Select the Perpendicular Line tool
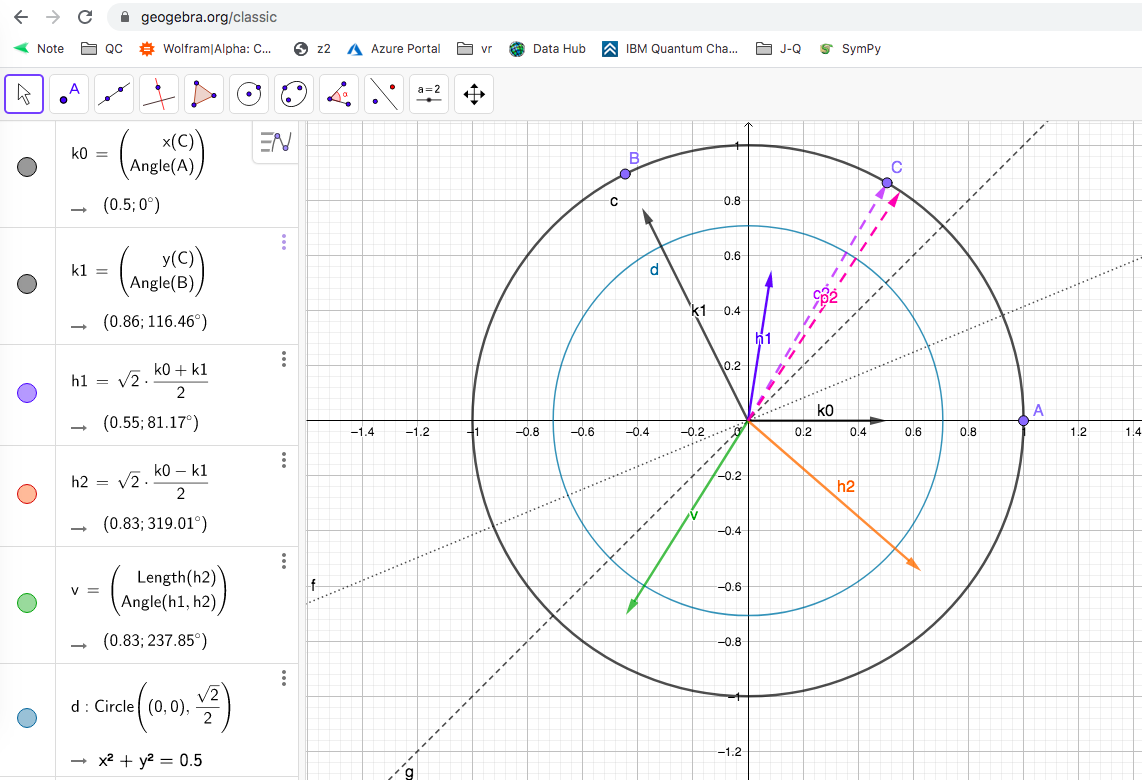The image size is (1142, 780). pos(159,94)
